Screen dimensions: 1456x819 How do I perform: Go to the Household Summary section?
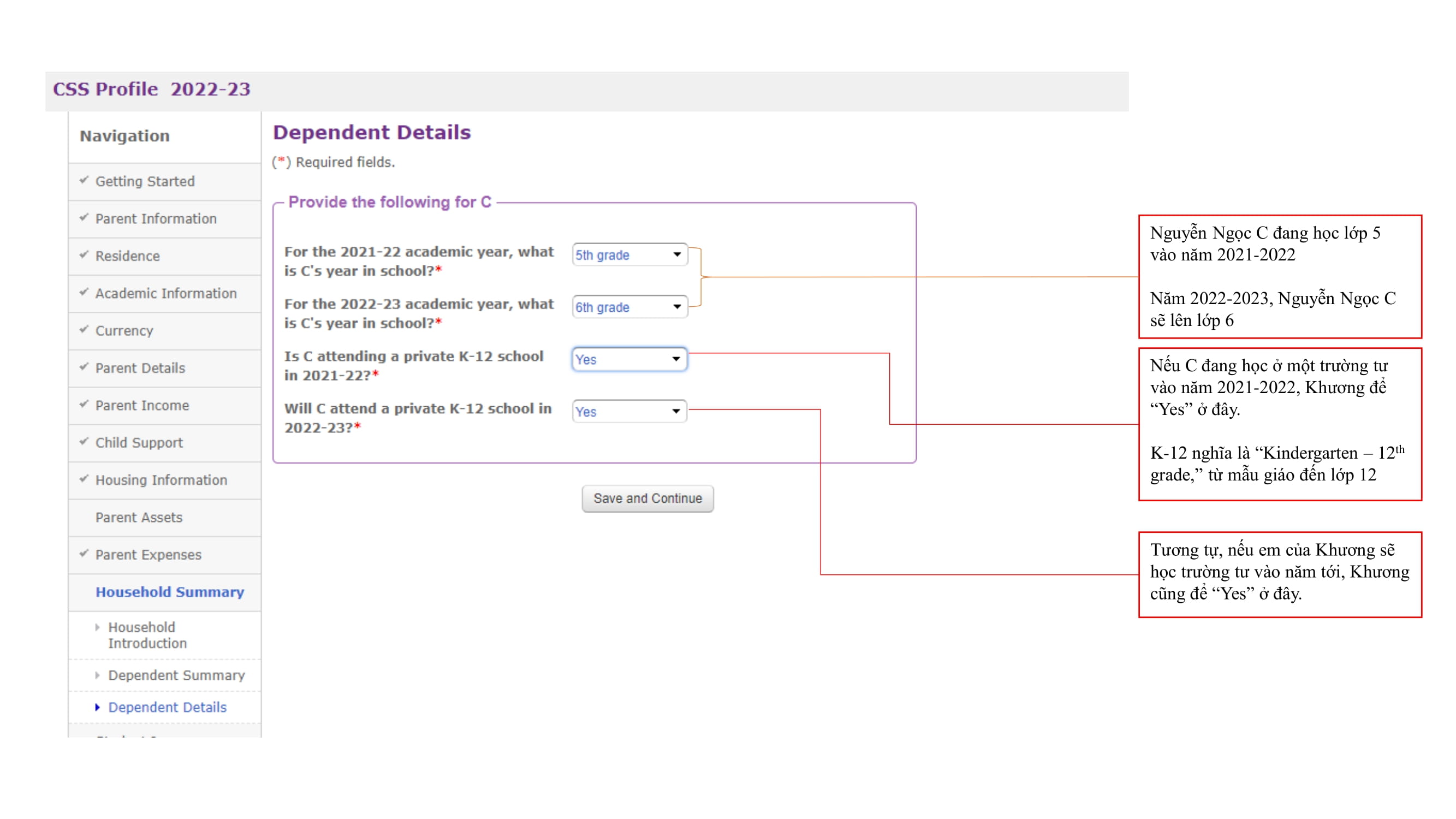(170, 592)
